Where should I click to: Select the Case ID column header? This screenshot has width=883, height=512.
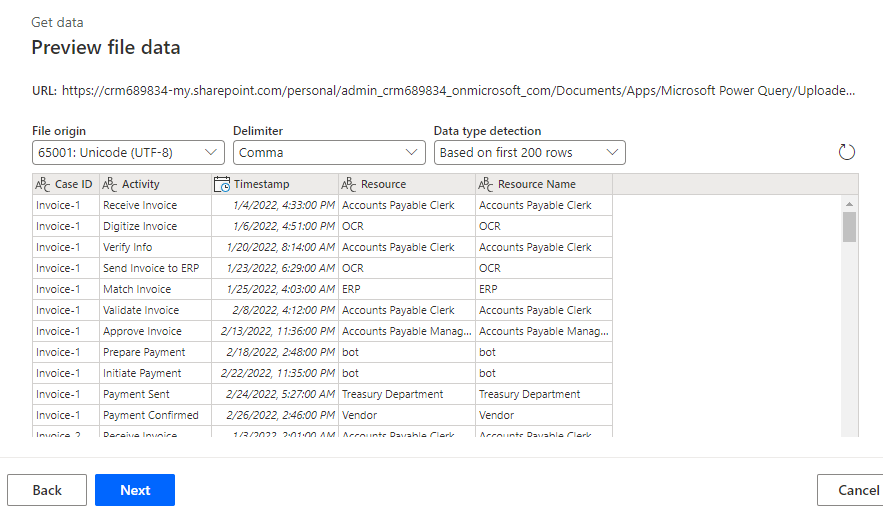tap(66, 184)
